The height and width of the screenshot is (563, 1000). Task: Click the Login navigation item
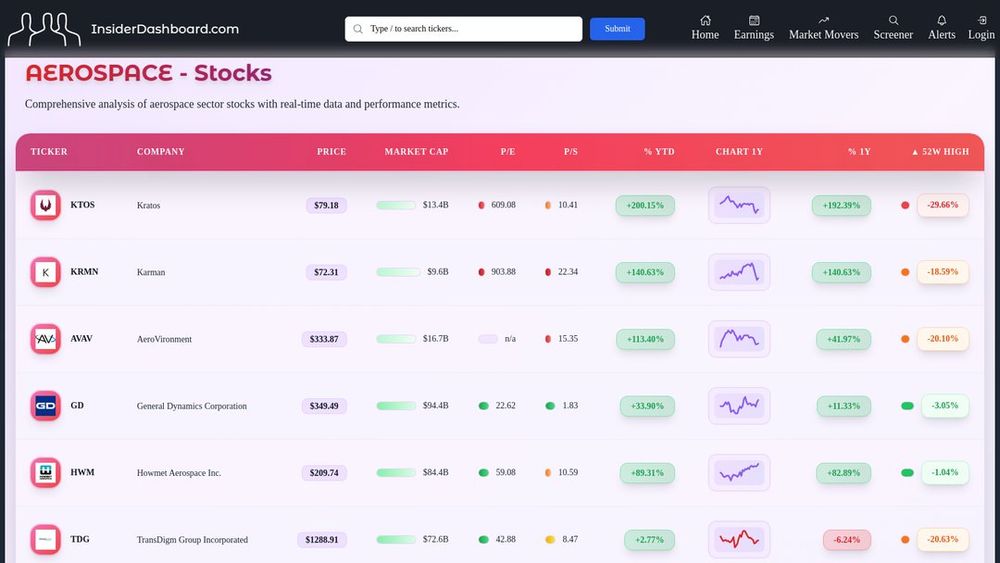[981, 28]
